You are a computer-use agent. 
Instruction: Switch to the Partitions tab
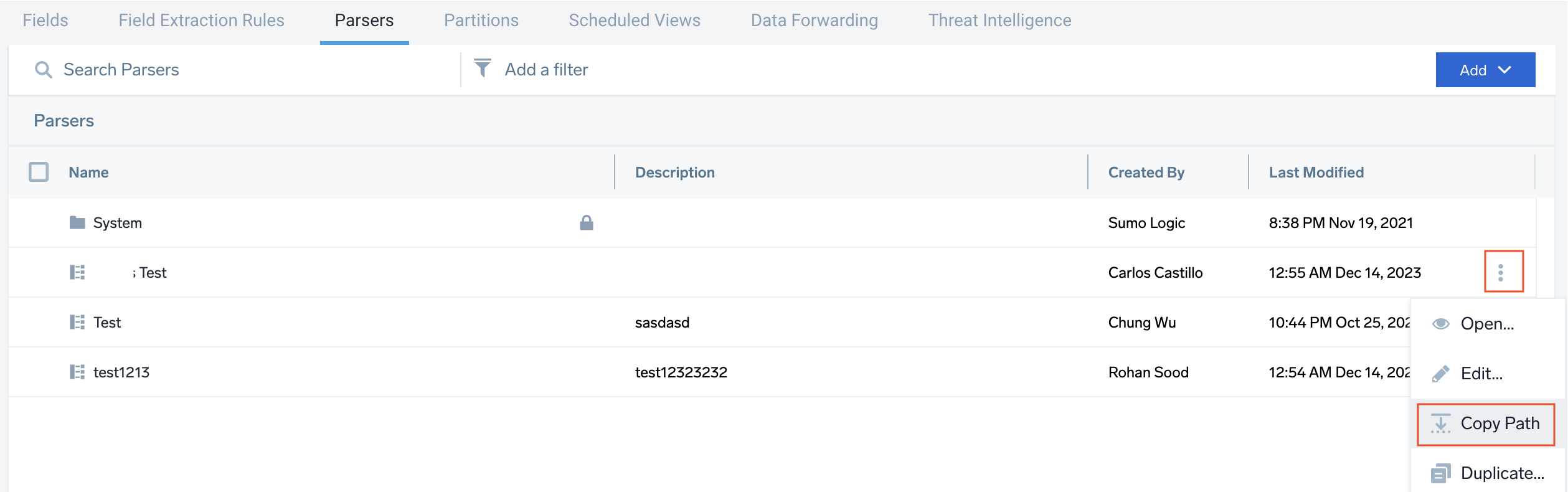coord(481,20)
